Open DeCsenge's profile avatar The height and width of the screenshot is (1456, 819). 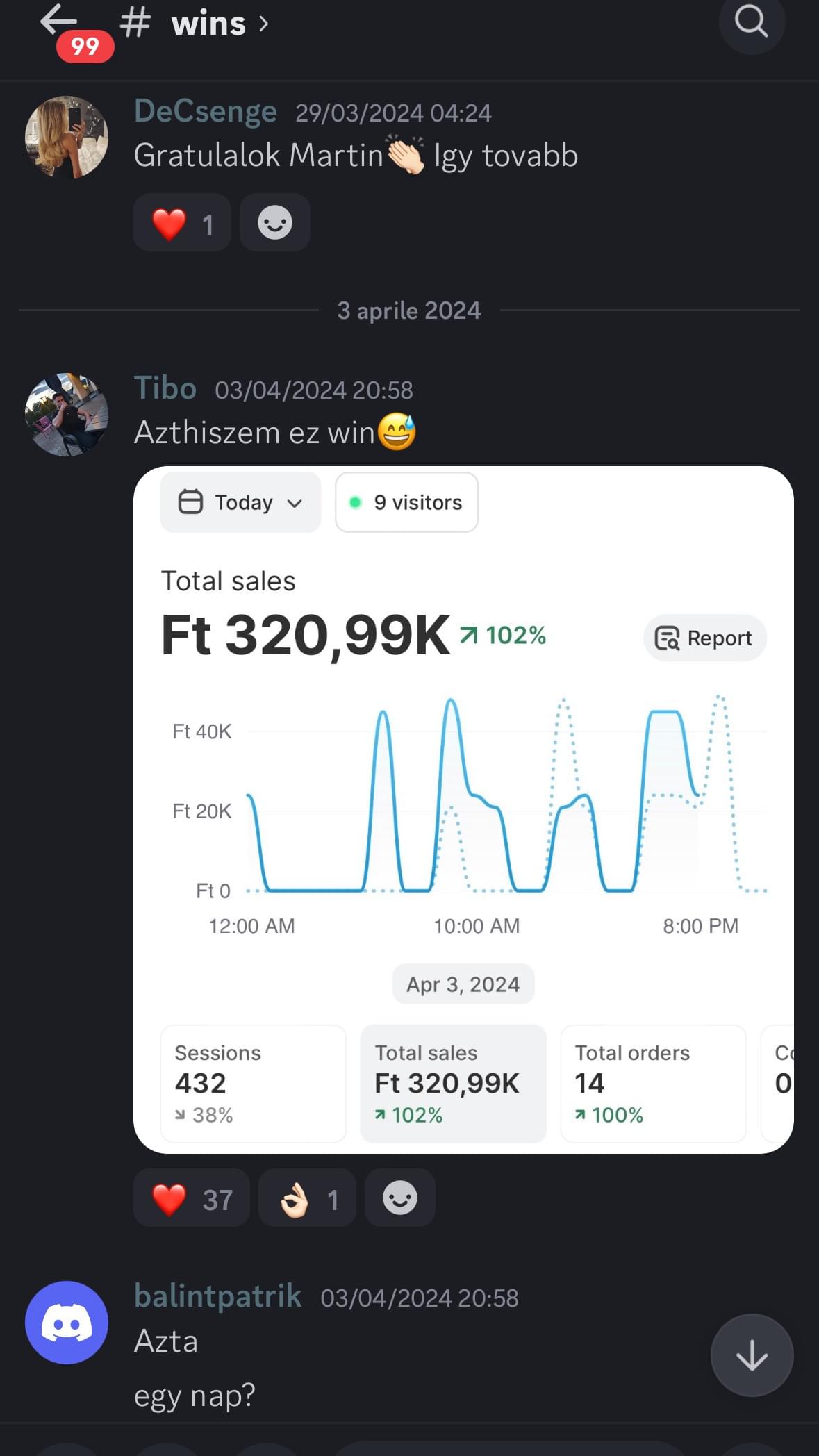(67, 138)
